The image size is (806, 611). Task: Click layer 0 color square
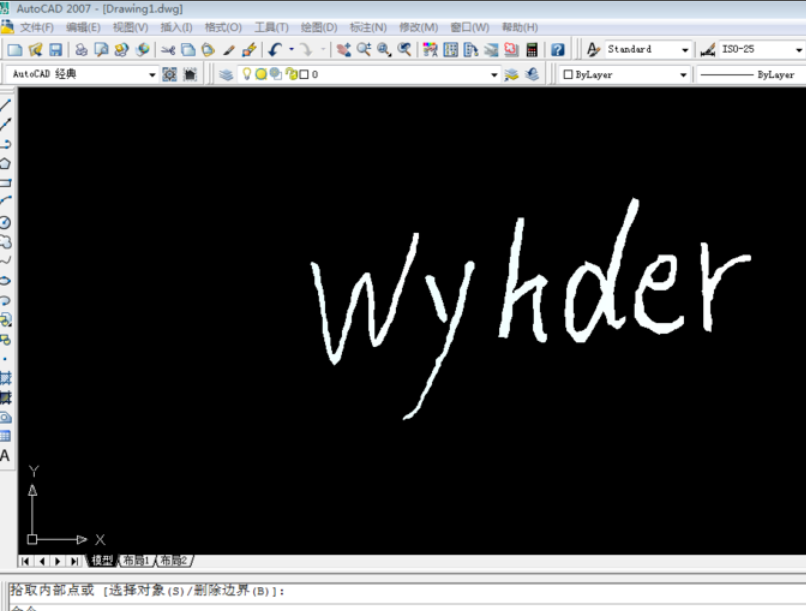(x=304, y=75)
